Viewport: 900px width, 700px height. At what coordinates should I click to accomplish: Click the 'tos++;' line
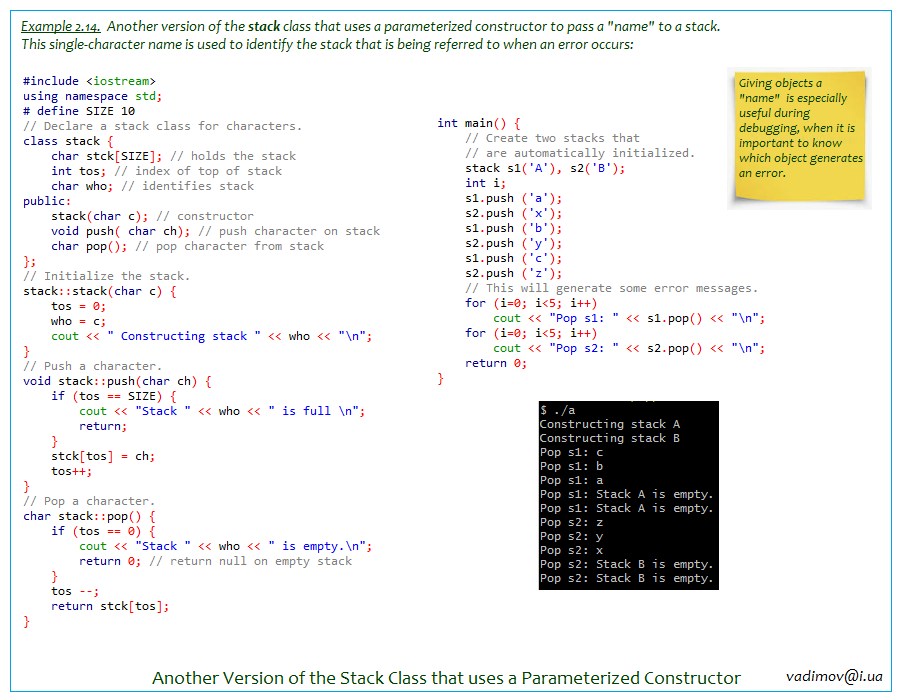pyautogui.click(x=71, y=471)
